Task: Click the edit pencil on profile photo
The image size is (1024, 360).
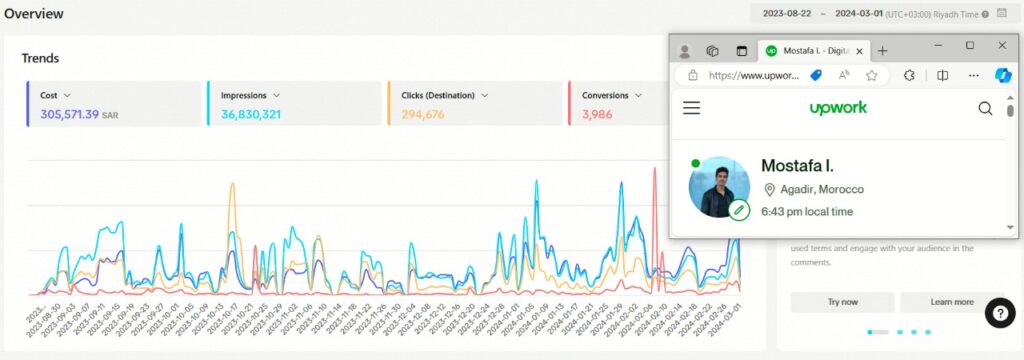Action: coord(739,210)
